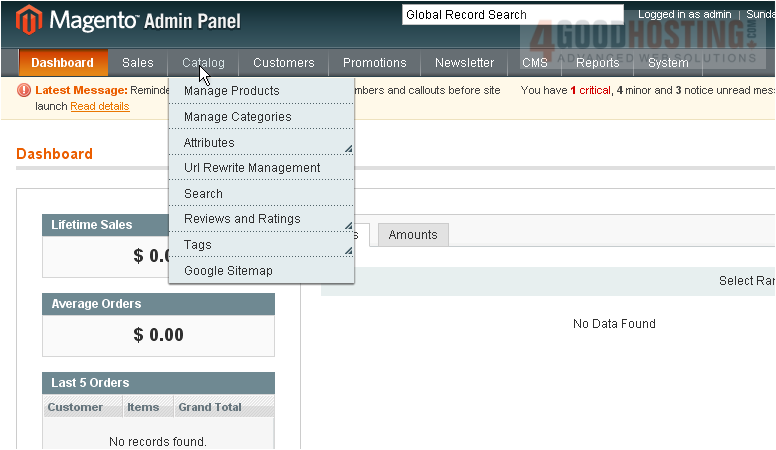Click the Magento logo icon
The image size is (776, 450).
tap(30, 20)
